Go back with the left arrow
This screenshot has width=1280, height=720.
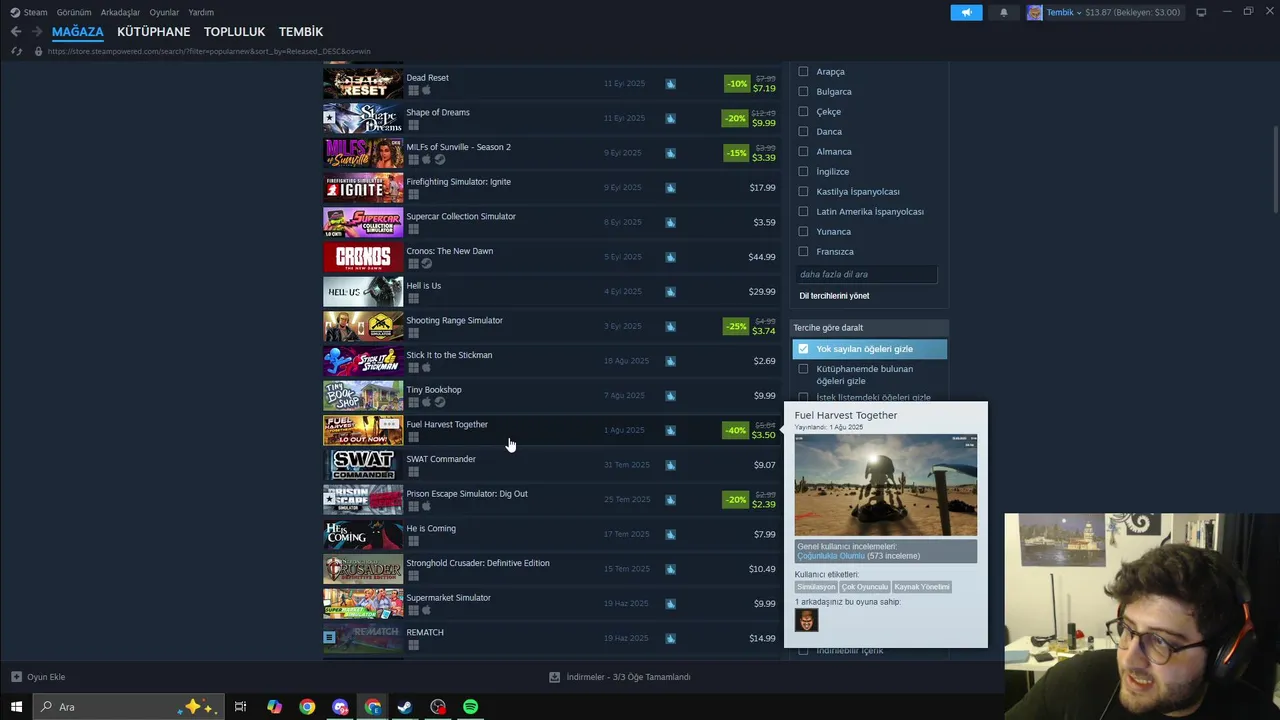[x=16, y=32]
